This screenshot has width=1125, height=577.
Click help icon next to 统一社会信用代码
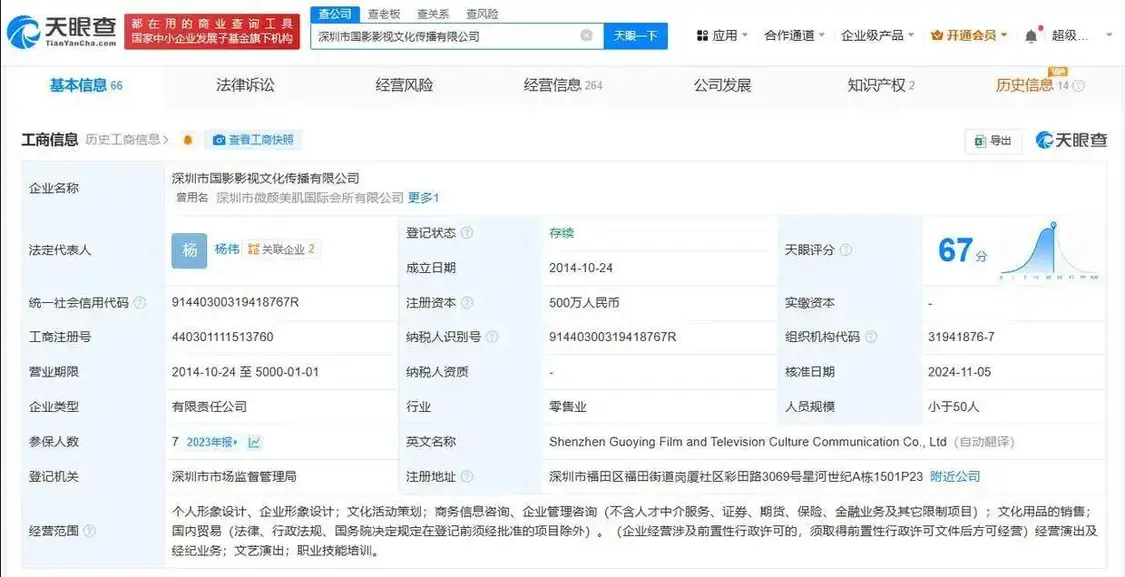tap(140, 303)
